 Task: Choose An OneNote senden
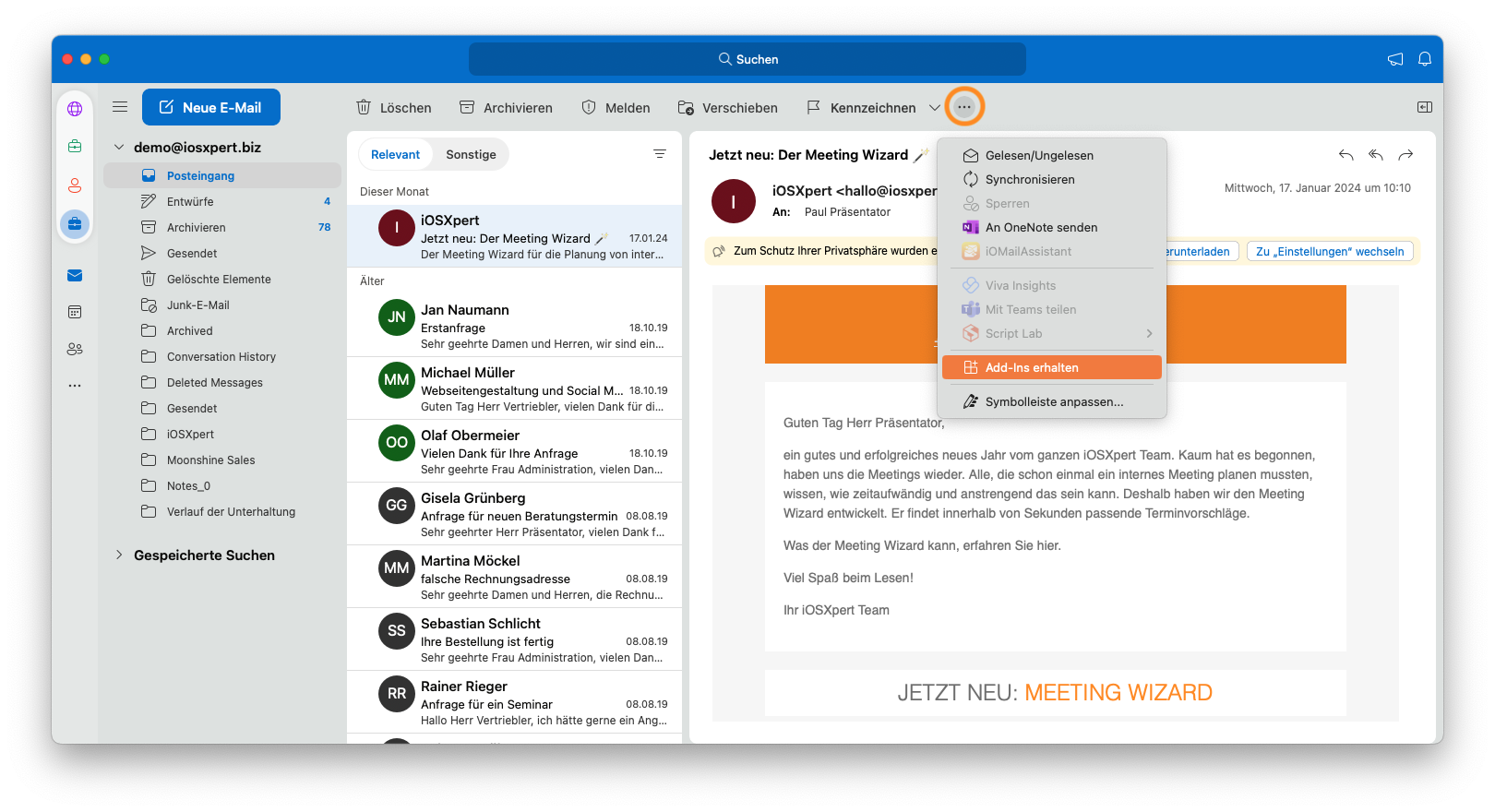pos(1052,227)
